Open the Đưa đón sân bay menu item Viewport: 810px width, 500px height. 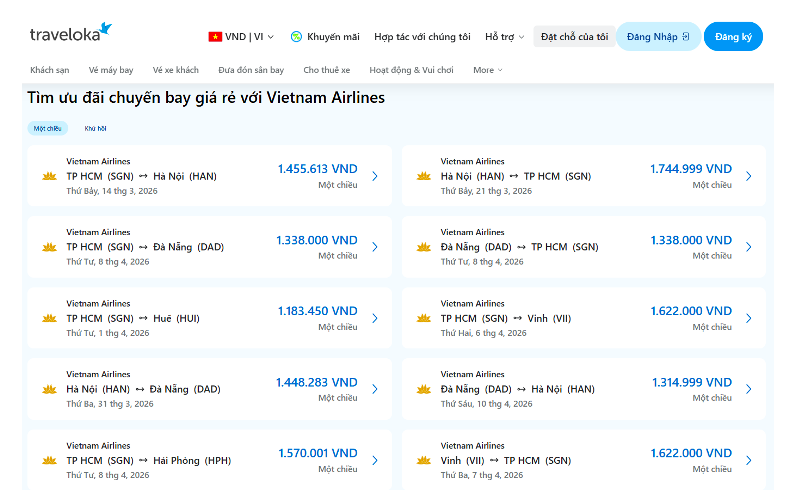(251, 70)
